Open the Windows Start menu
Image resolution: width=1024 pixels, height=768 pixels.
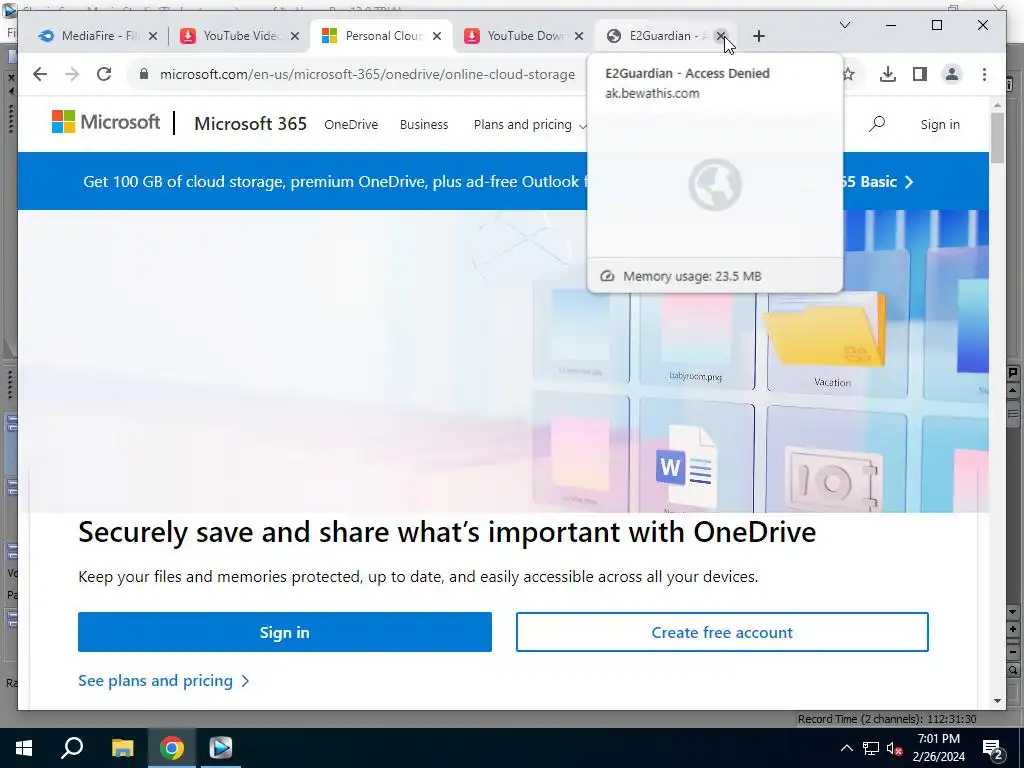point(24,748)
